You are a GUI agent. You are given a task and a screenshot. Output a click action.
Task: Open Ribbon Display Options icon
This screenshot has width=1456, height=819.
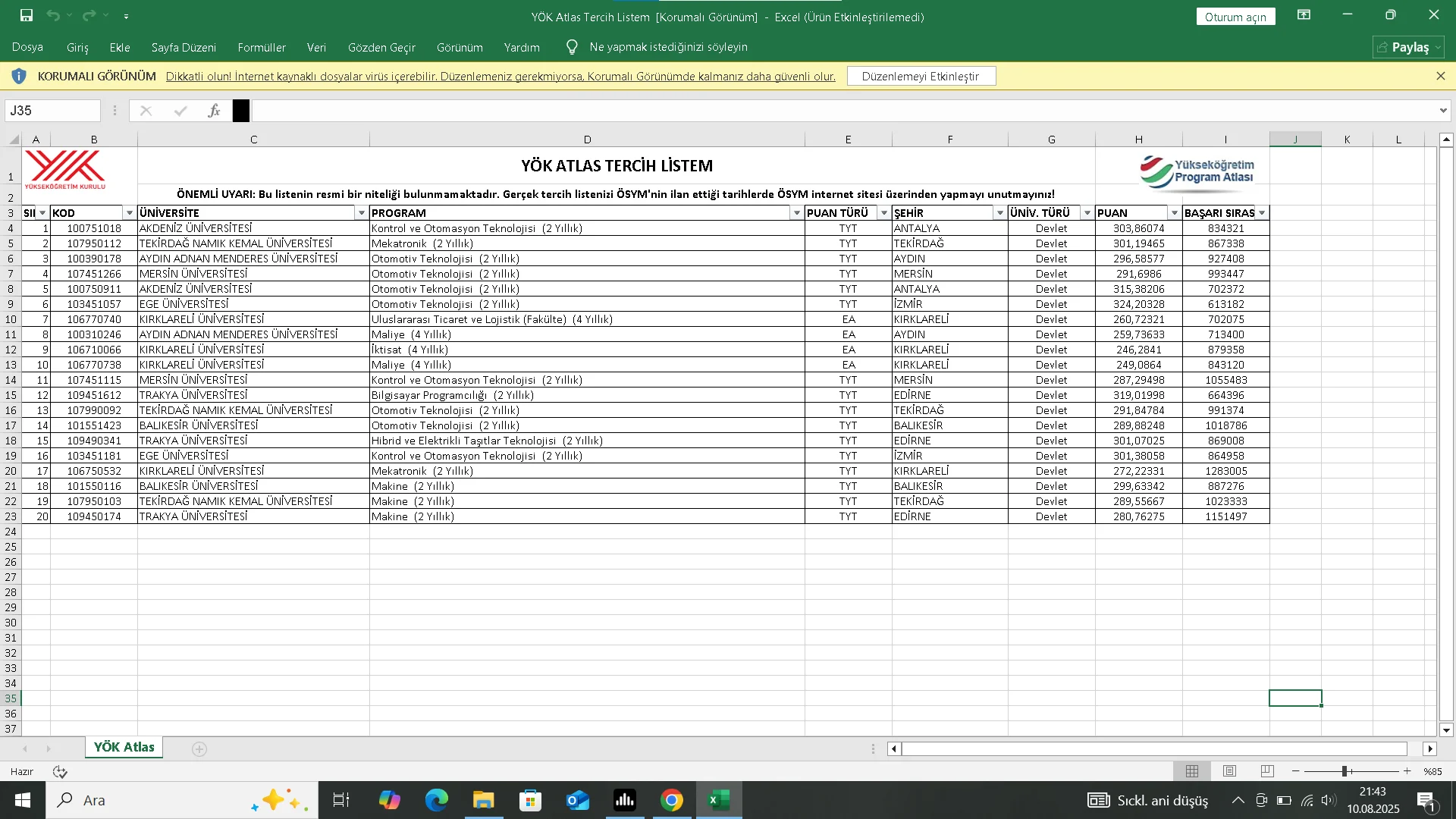tap(1304, 15)
